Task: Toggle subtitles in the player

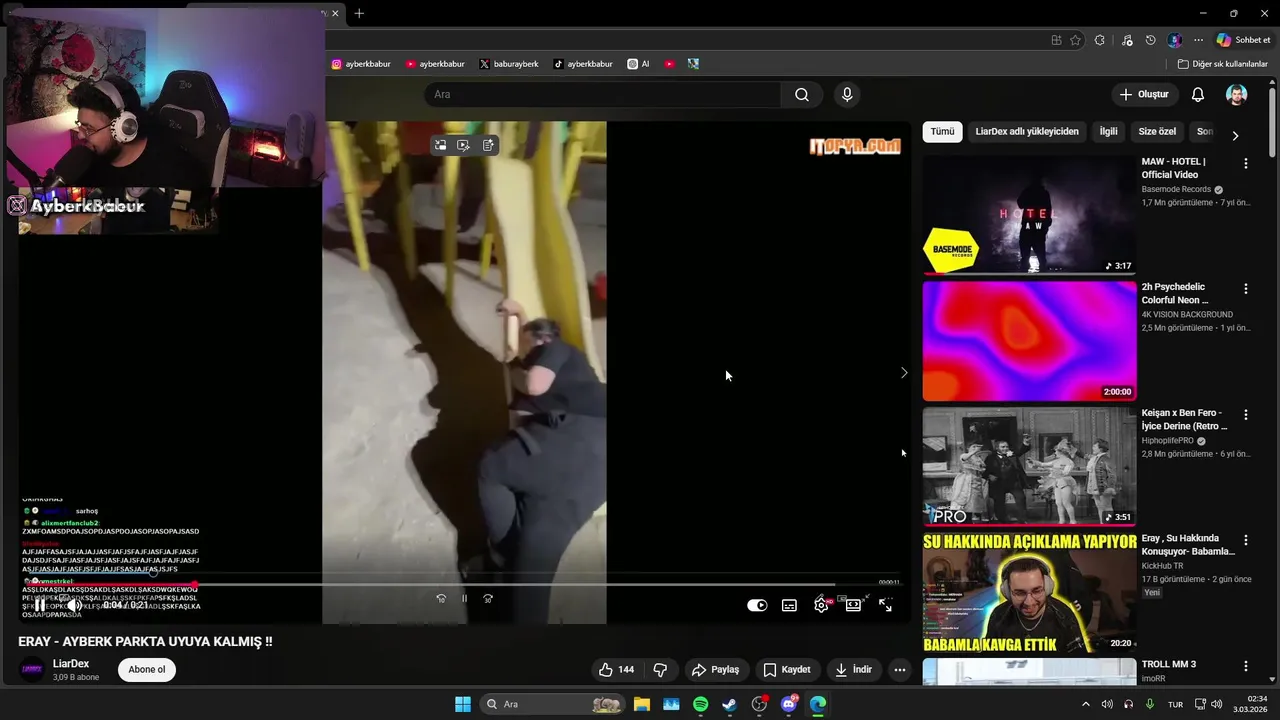Action: (789, 605)
